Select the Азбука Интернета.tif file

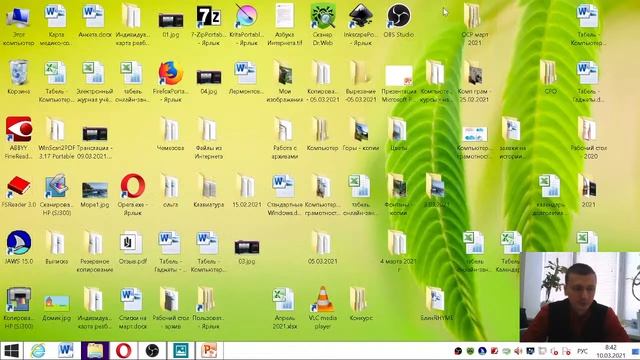point(284,17)
